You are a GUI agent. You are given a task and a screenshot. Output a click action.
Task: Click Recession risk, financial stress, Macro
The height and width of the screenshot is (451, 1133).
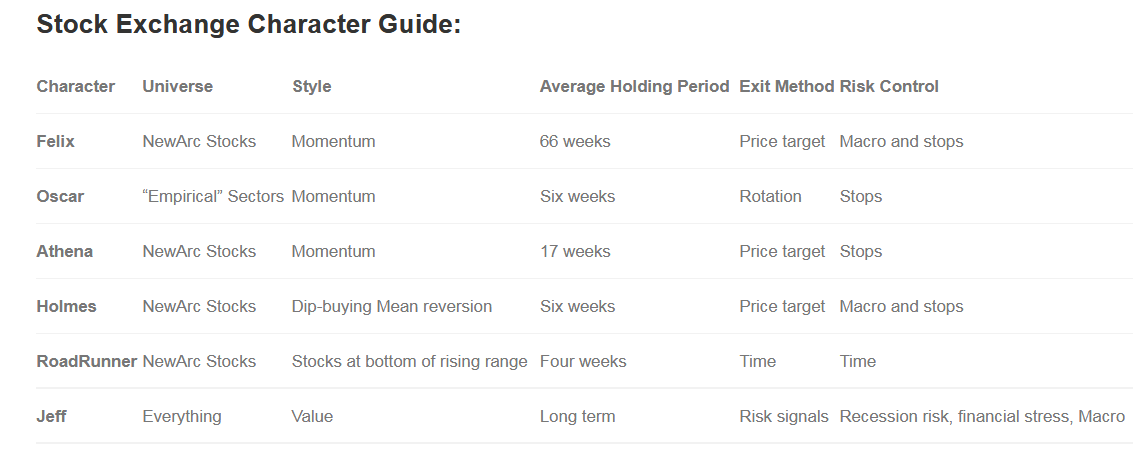(982, 416)
